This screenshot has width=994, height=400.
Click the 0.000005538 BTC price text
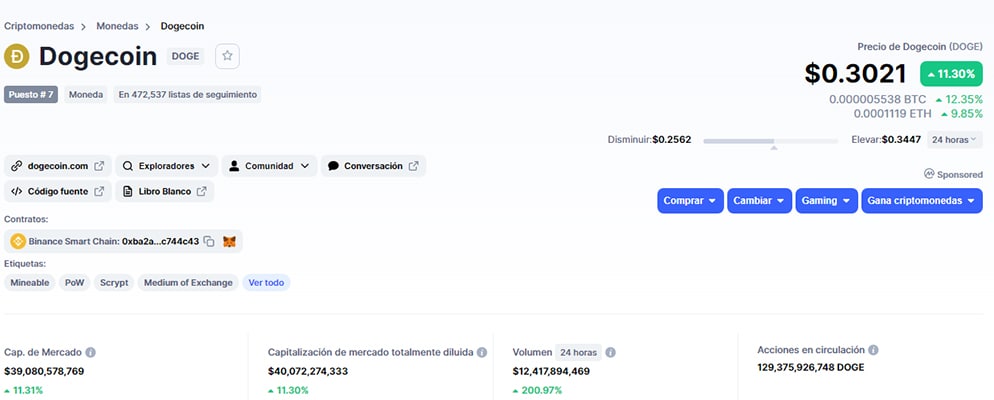click(877, 100)
